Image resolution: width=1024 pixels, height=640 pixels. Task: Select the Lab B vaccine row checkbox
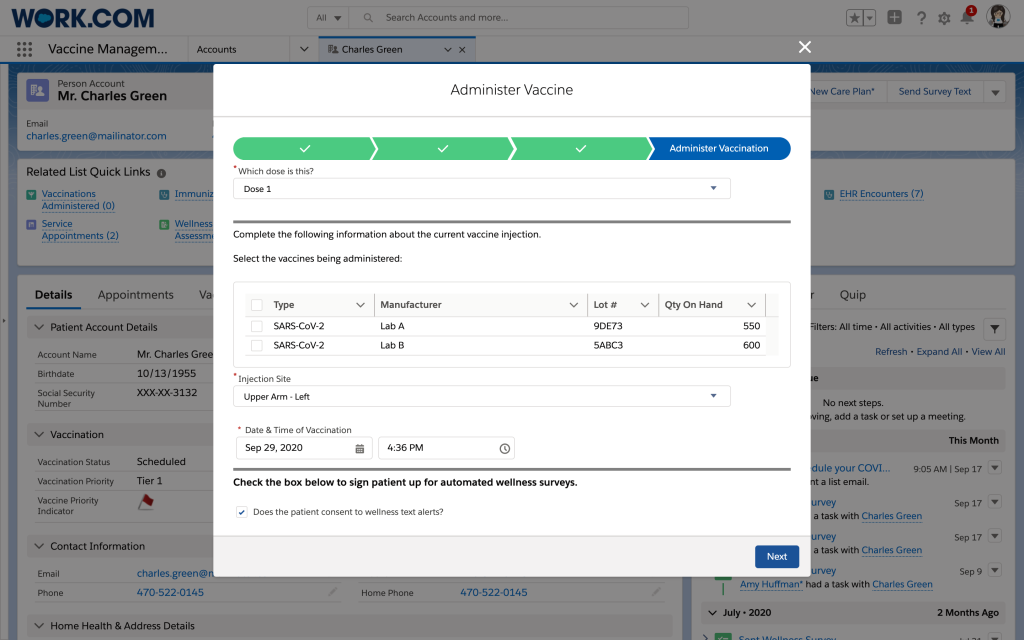257,345
